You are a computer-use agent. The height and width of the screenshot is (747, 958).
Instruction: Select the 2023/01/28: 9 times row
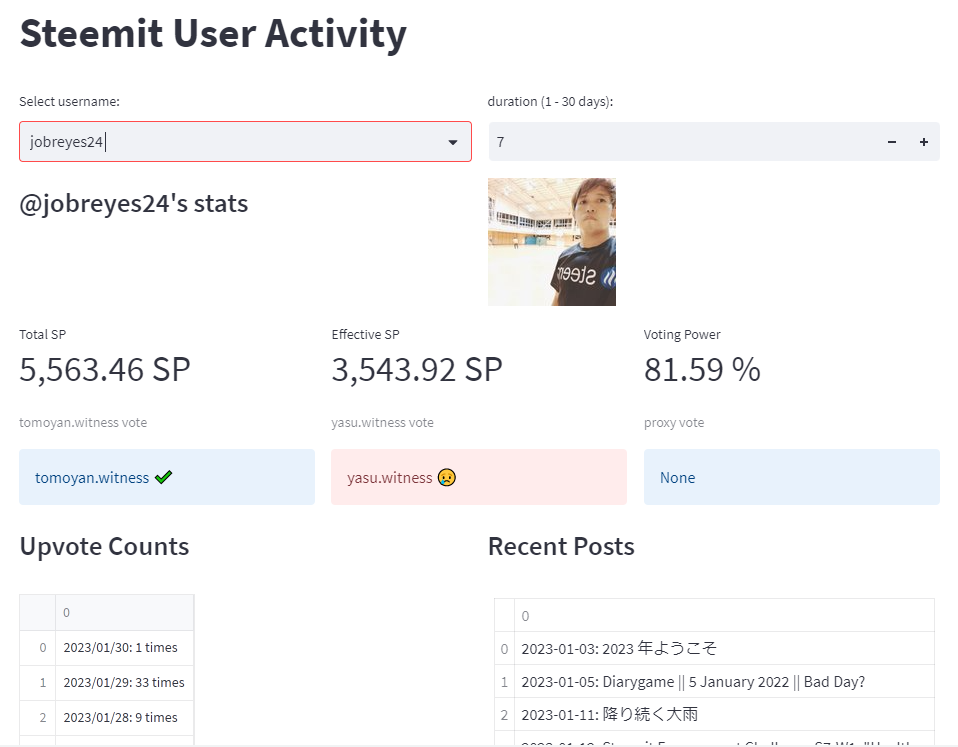[121, 718]
